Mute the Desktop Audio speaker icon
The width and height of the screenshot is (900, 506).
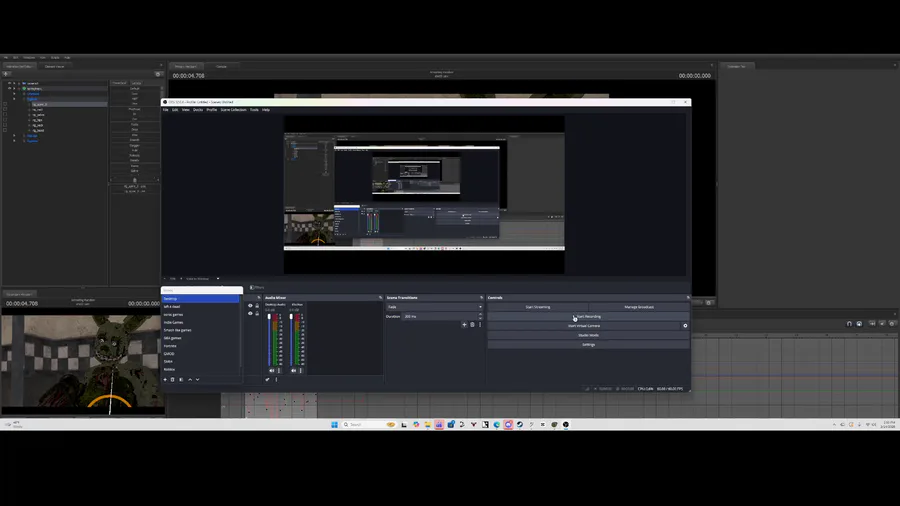click(x=271, y=371)
